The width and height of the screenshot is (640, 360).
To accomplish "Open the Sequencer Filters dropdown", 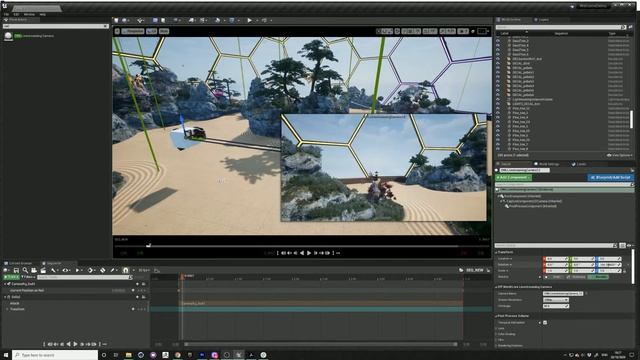I will click(28, 277).
